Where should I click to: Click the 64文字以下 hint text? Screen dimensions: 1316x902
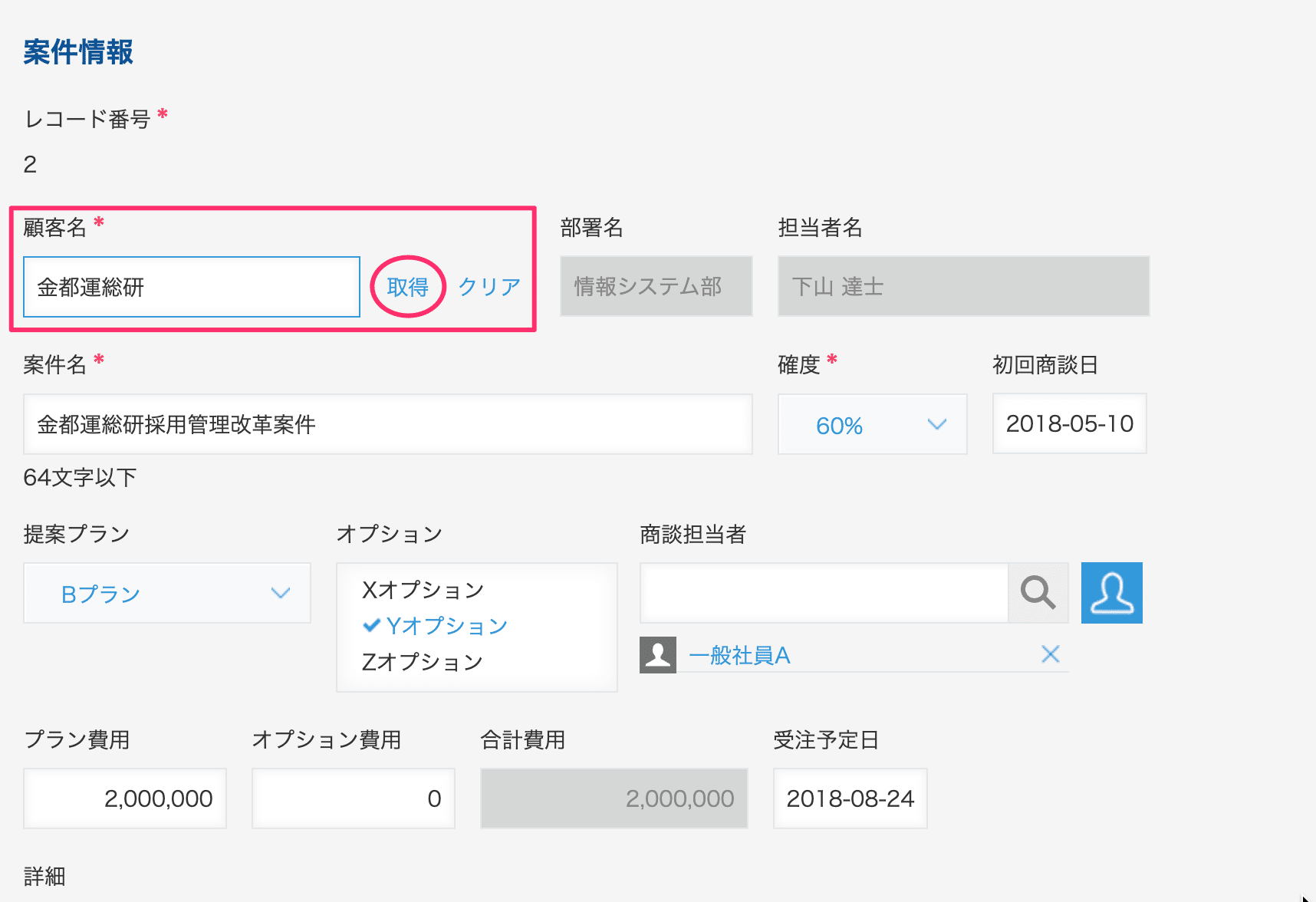coord(80,477)
